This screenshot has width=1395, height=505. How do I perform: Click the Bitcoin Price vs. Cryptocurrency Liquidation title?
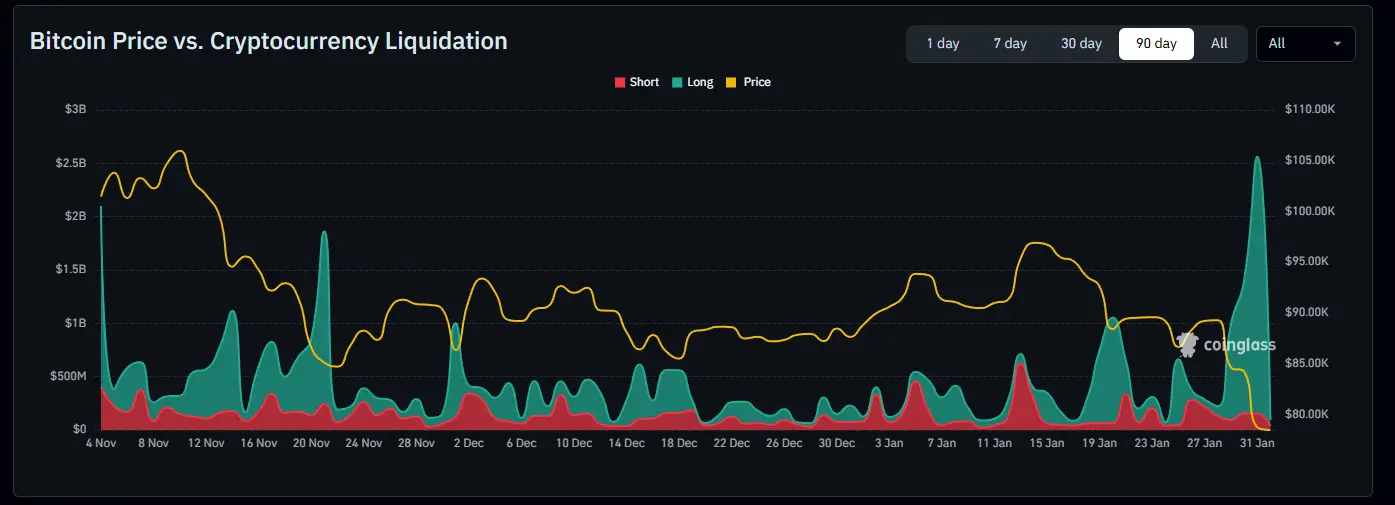click(269, 42)
